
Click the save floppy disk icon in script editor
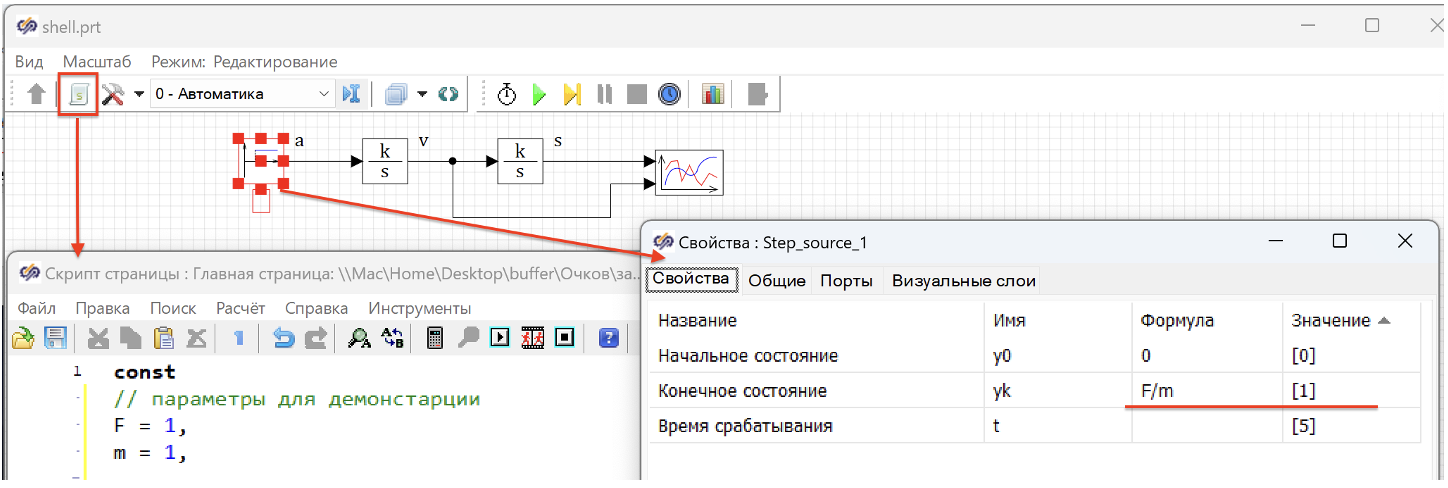[55, 338]
